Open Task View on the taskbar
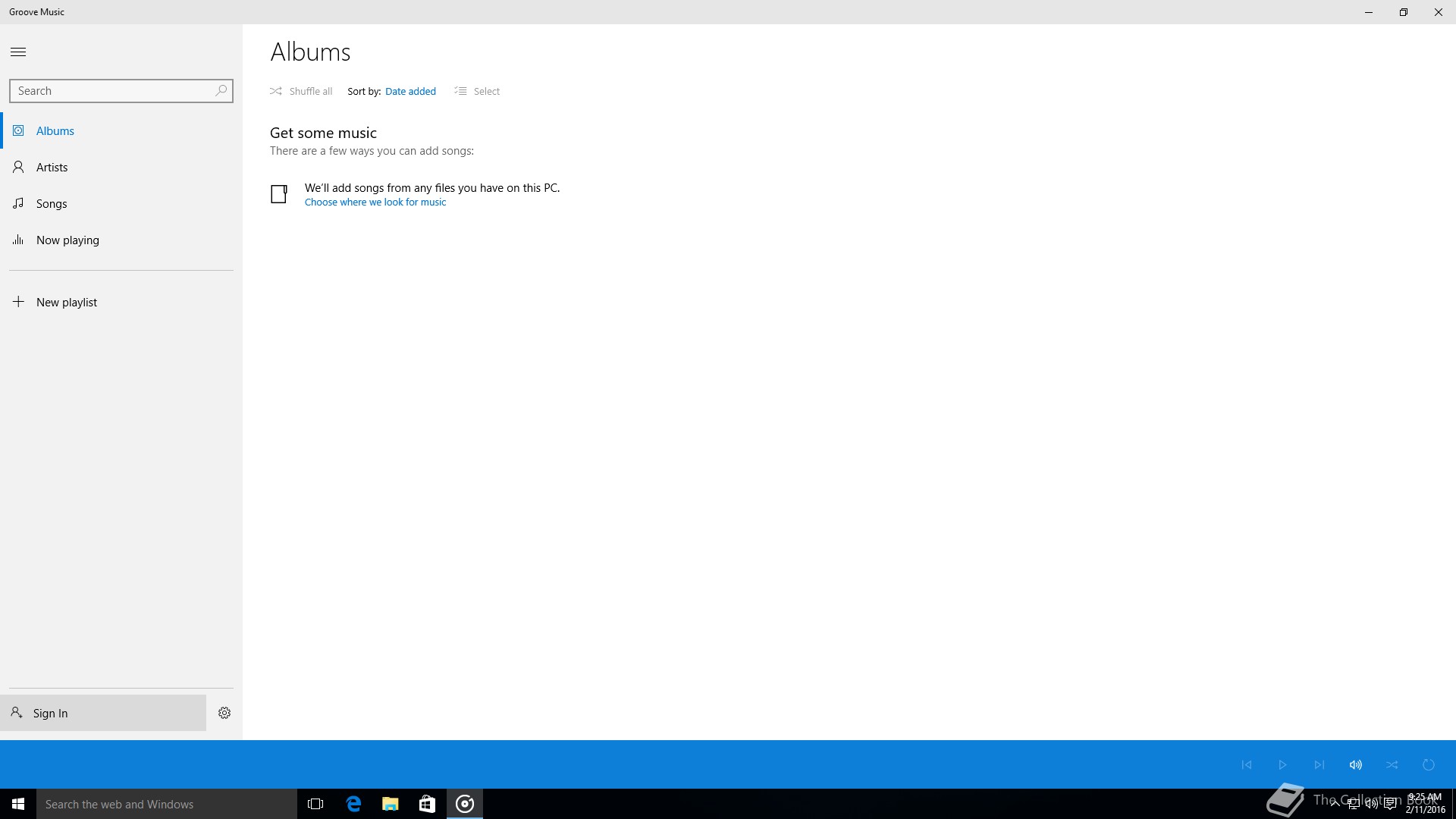Viewport: 1456px width, 819px height. click(315, 804)
